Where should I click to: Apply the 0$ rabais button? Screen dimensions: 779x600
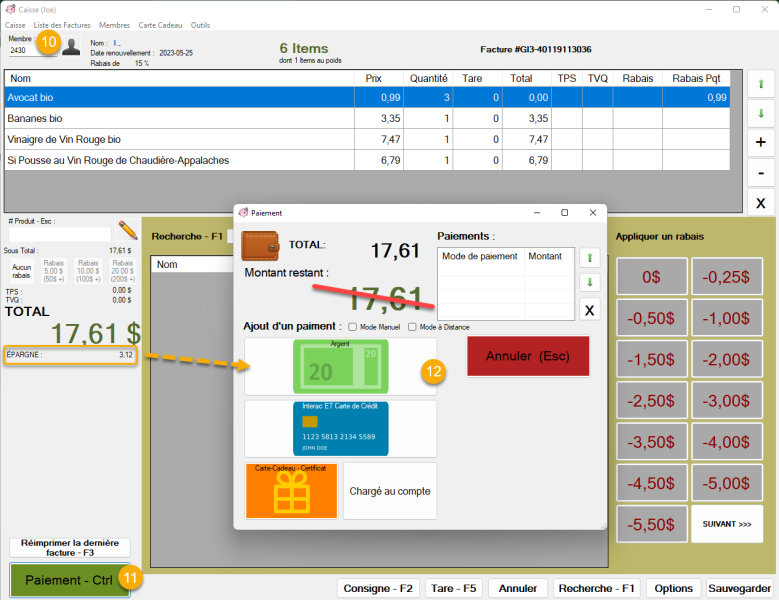pos(652,277)
